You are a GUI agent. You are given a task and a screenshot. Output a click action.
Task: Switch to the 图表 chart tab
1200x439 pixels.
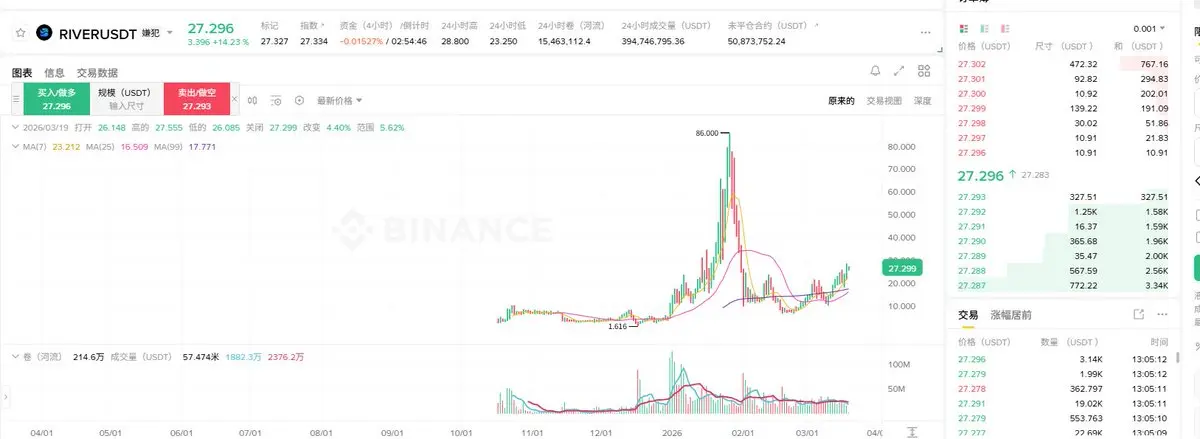22,72
